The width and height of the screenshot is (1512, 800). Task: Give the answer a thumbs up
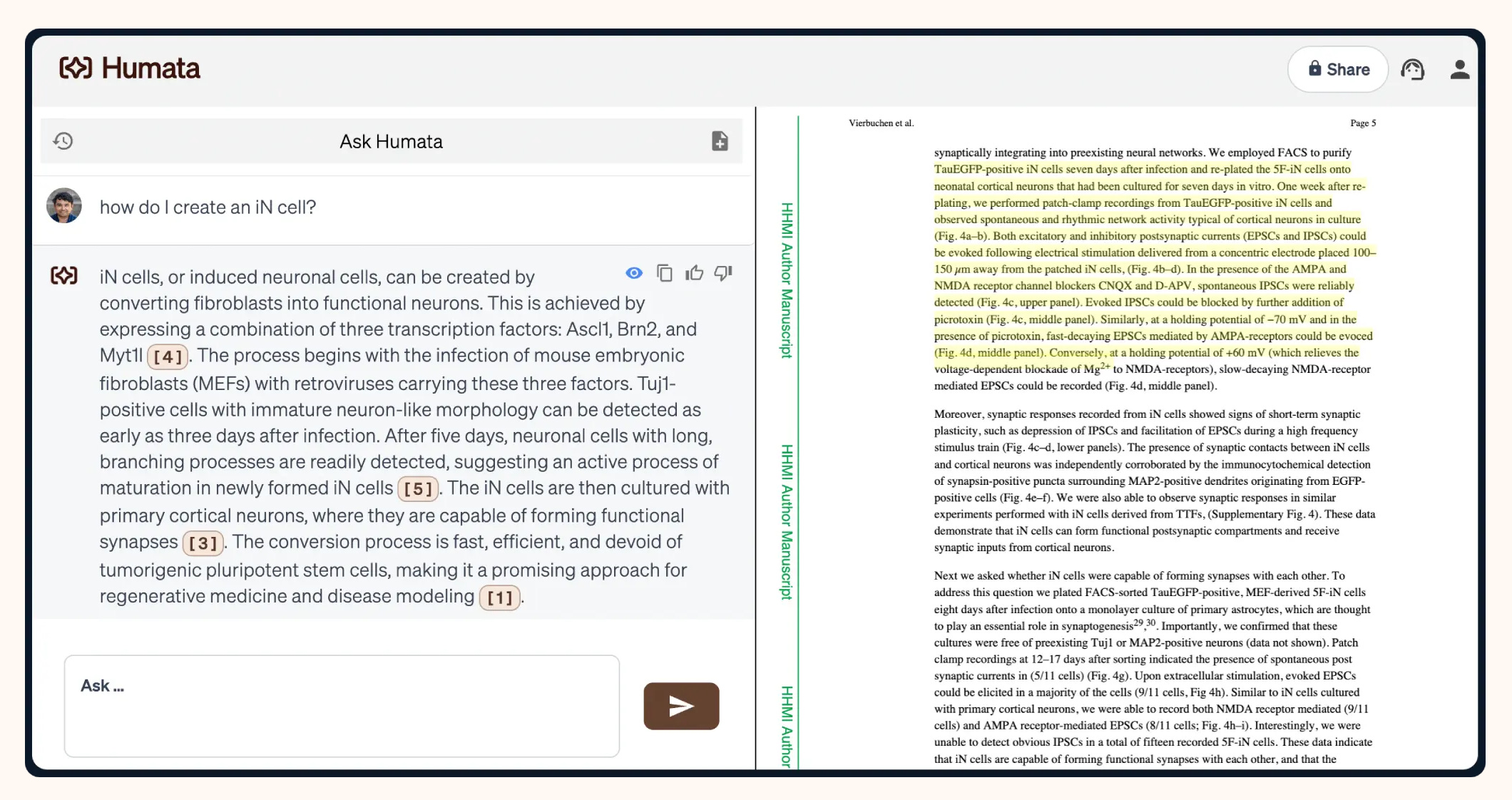point(694,273)
